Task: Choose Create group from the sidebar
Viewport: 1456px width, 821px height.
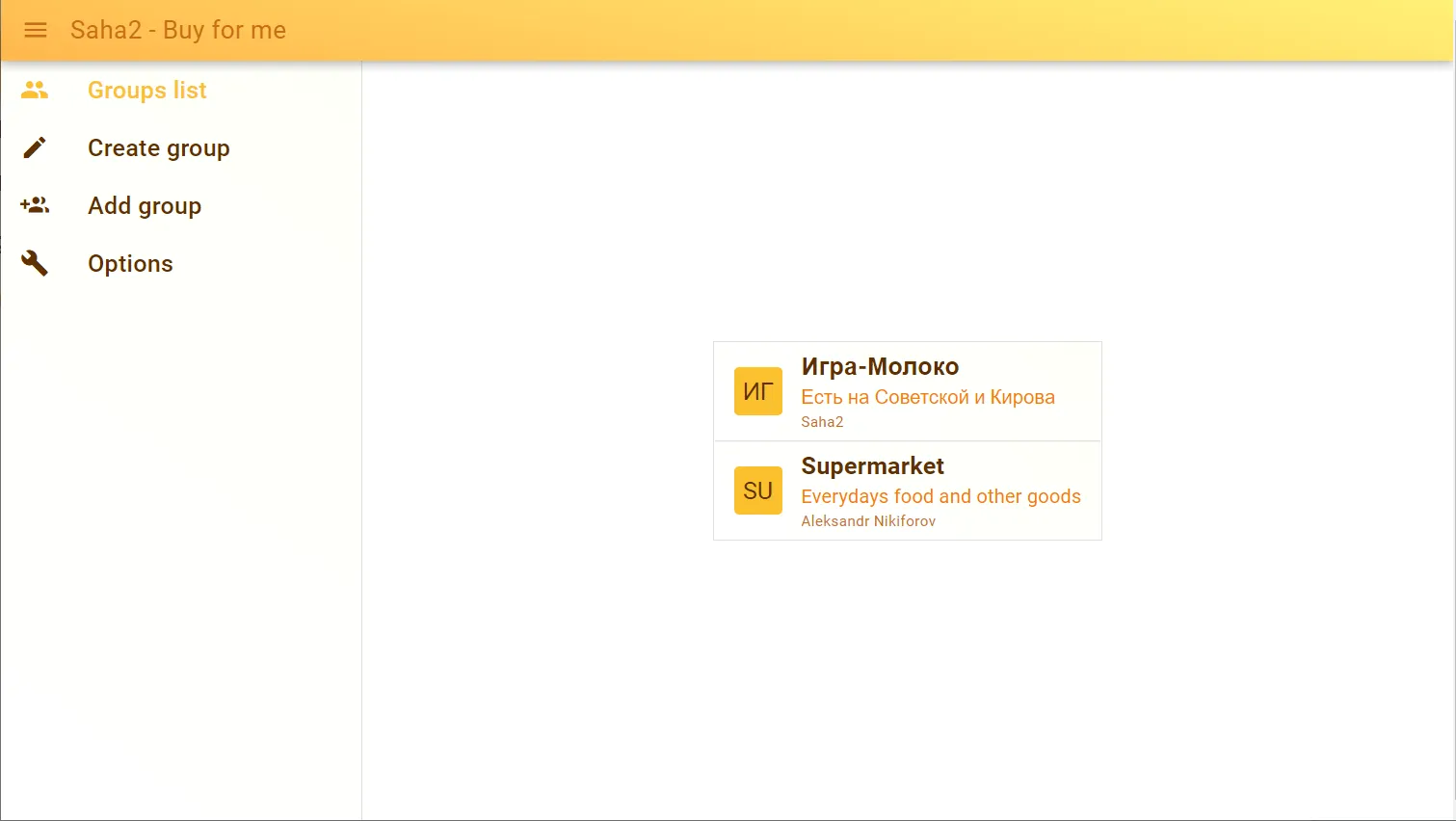Action: click(158, 147)
